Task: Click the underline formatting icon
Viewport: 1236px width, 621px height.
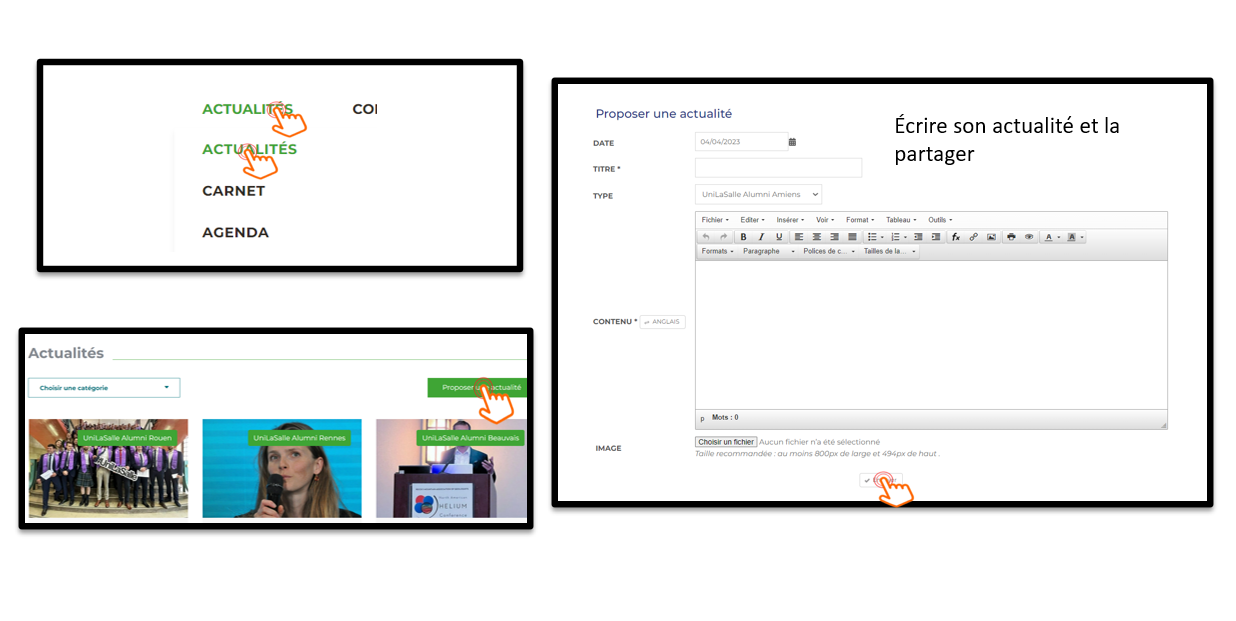Action: [779, 237]
